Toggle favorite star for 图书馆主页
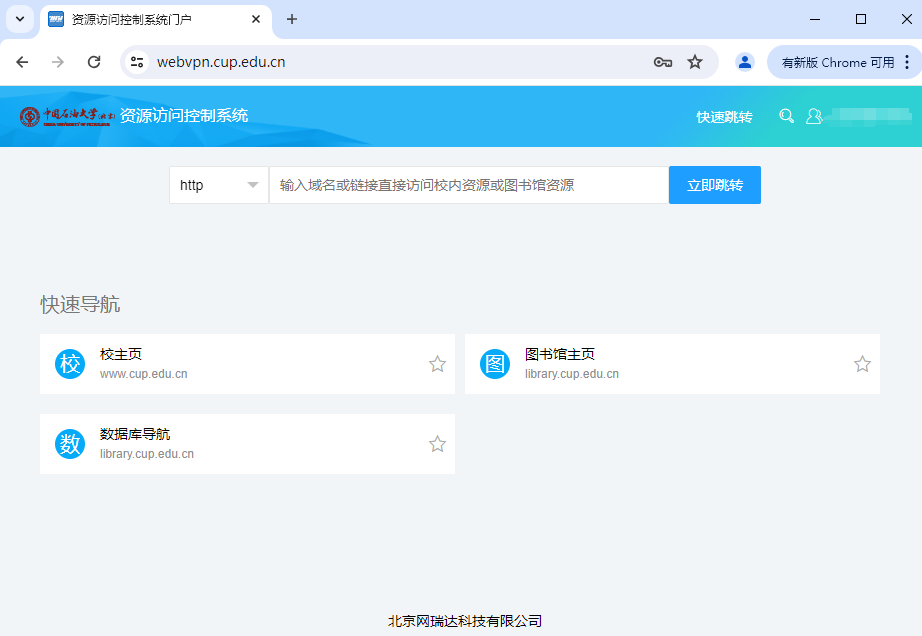 [x=862, y=364]
